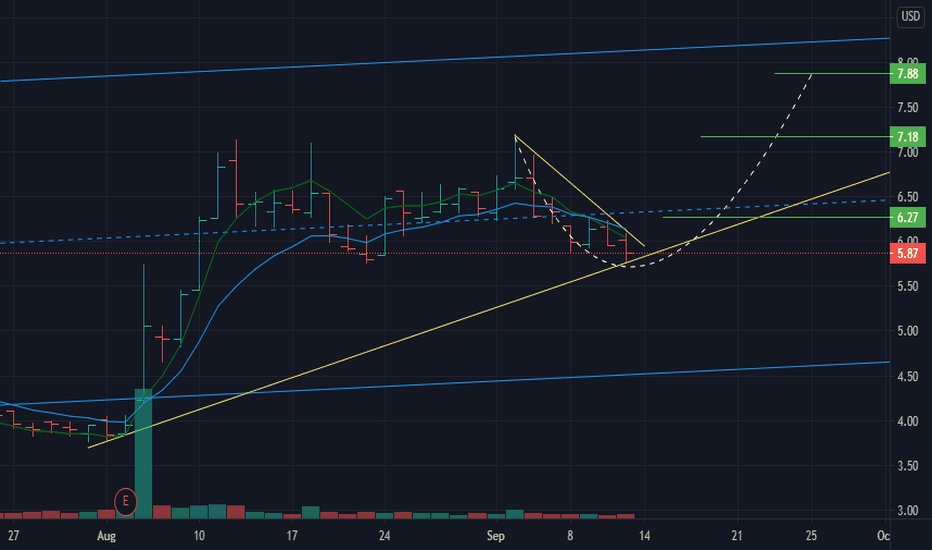Select the tall green volume bar in August
Viewport: 932px width, 550px height.
click(x=143, y=454)
